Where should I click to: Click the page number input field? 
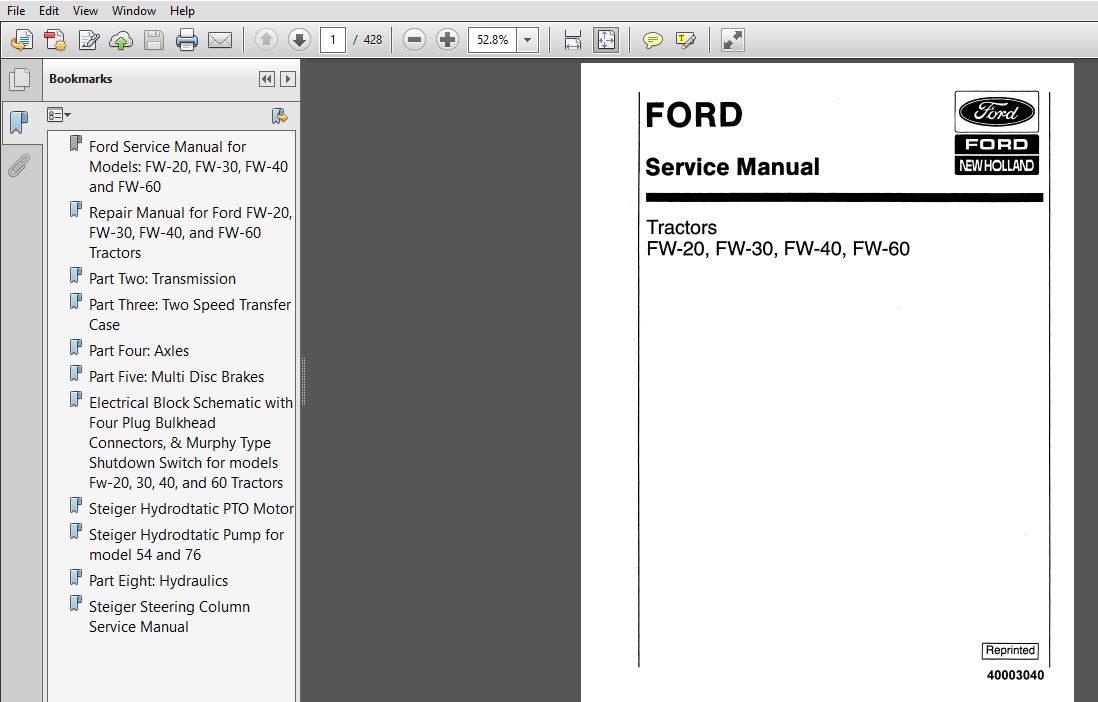[x=333, y=40]
